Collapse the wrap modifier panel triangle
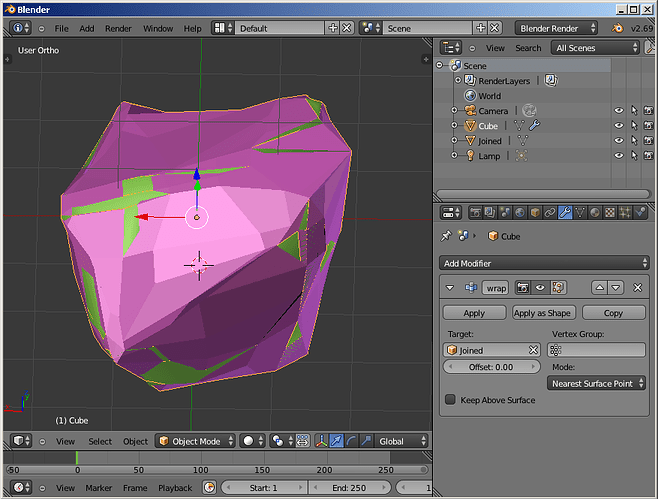658x499 pixels. 450,287
